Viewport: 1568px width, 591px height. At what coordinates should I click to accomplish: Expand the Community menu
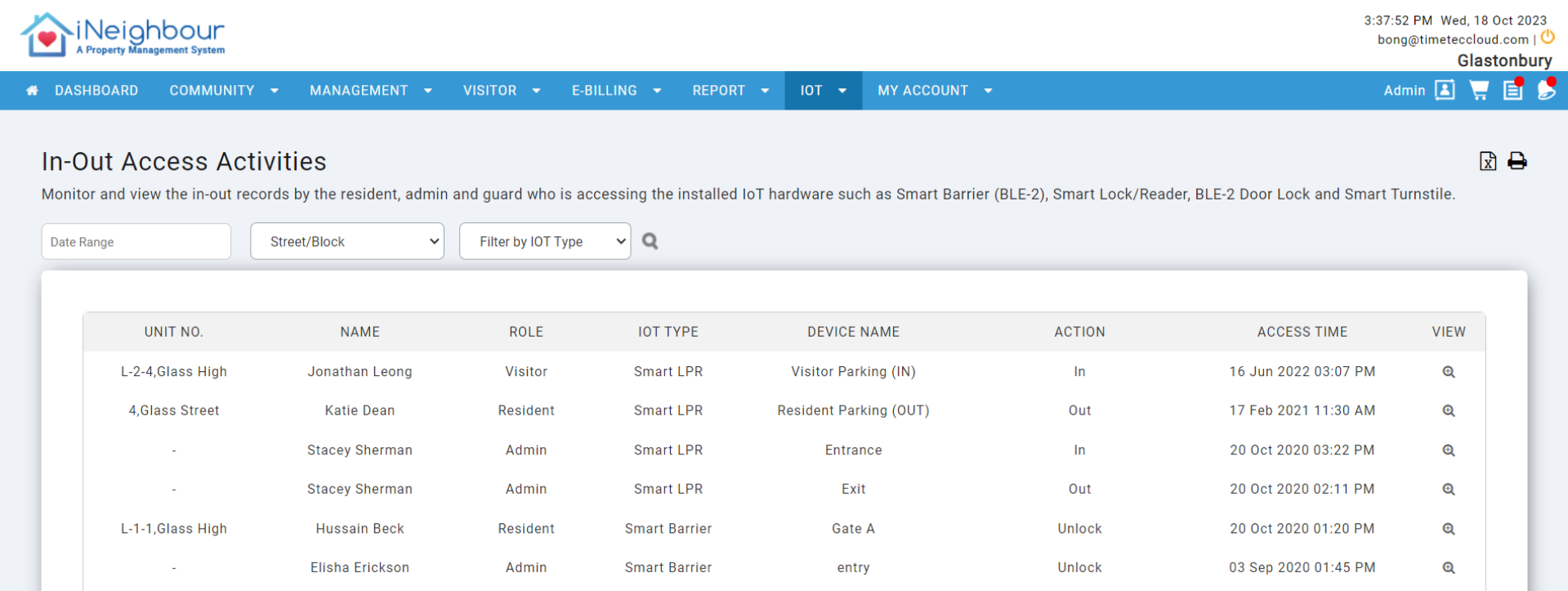(223, 91)
